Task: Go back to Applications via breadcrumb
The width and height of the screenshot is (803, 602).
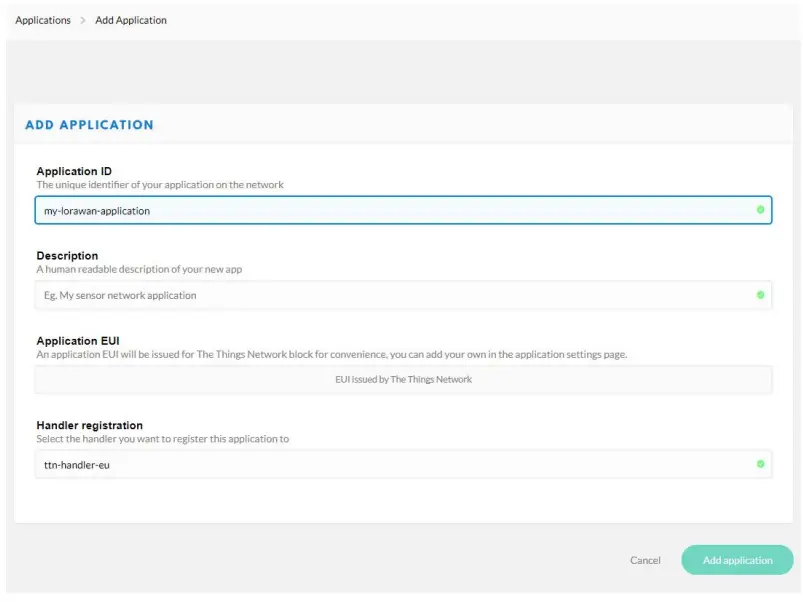Action: pyautogui.click(x=43, y=20)
